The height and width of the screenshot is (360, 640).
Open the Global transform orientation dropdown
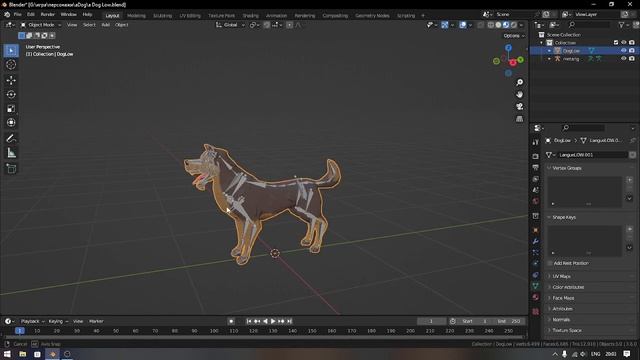point(230,25)
